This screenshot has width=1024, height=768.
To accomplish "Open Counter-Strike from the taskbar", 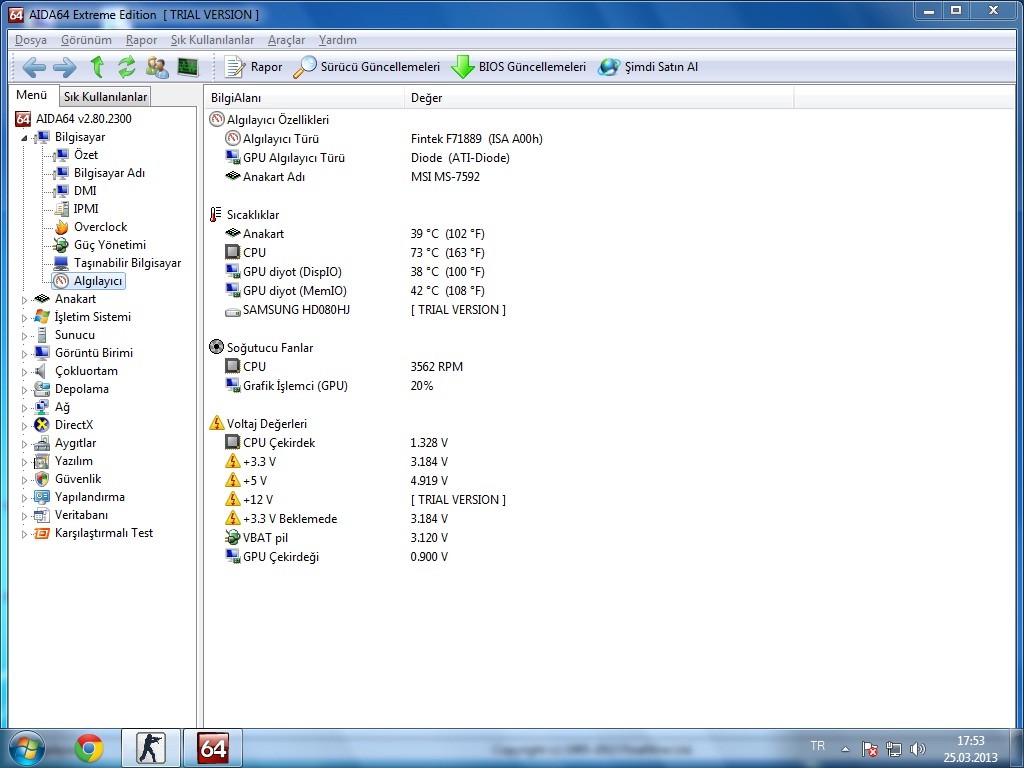I will tap(150, 748).
